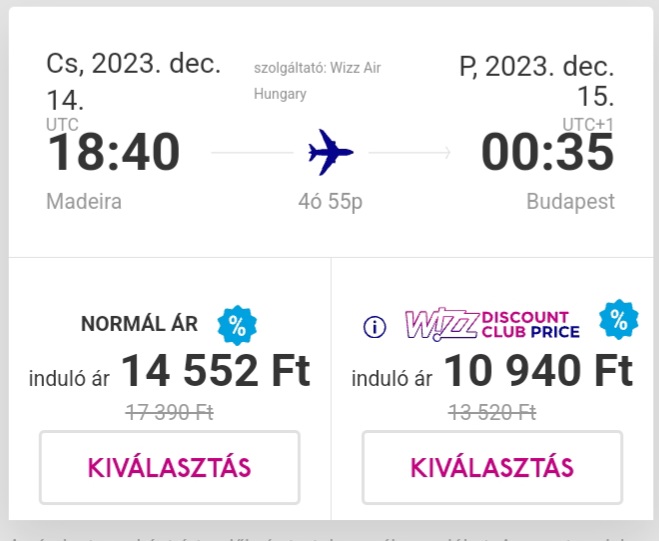Click the 10 940 Ft club price

tap(538, 370)
